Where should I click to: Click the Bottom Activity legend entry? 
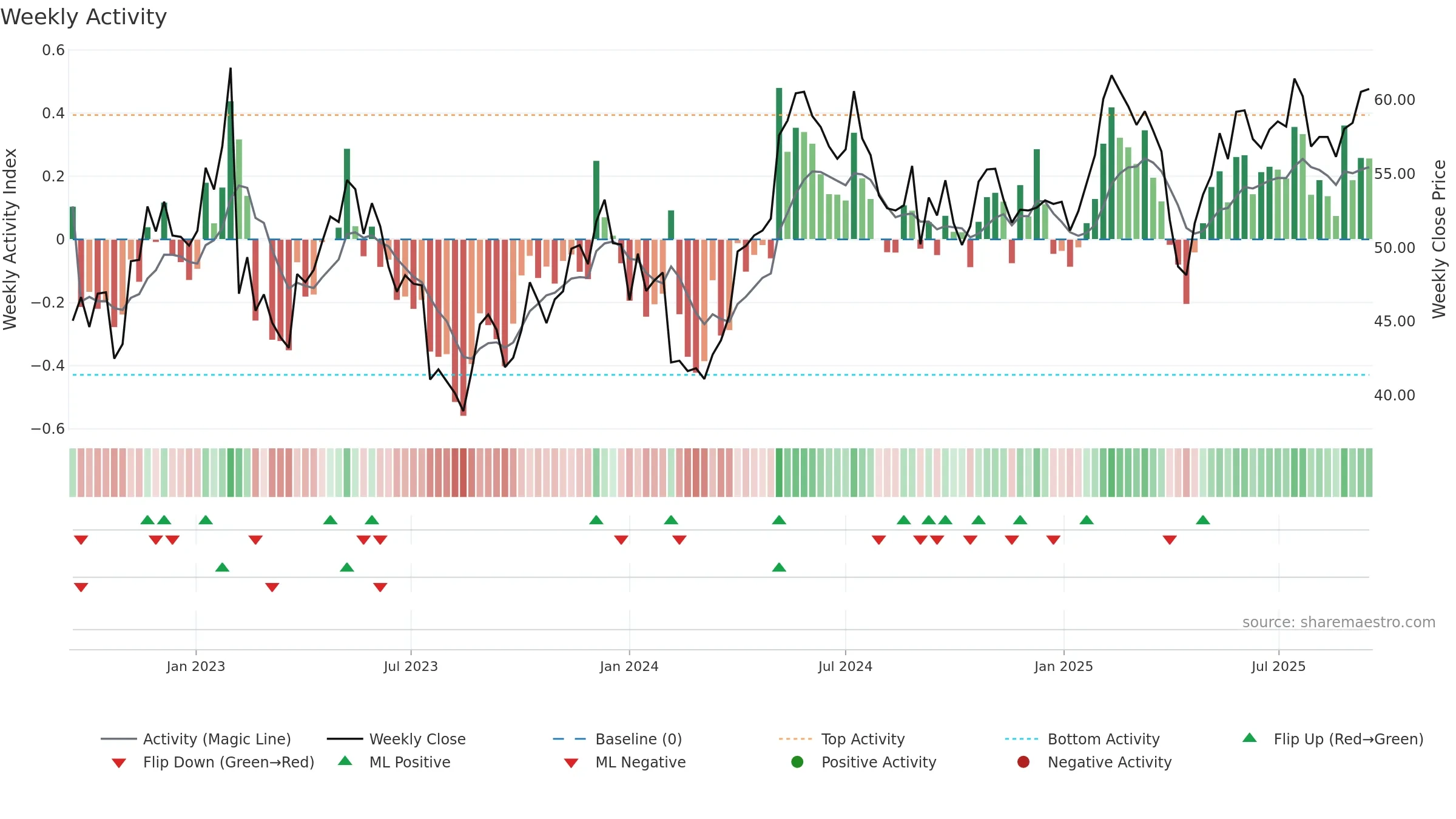coord(1082,739)
